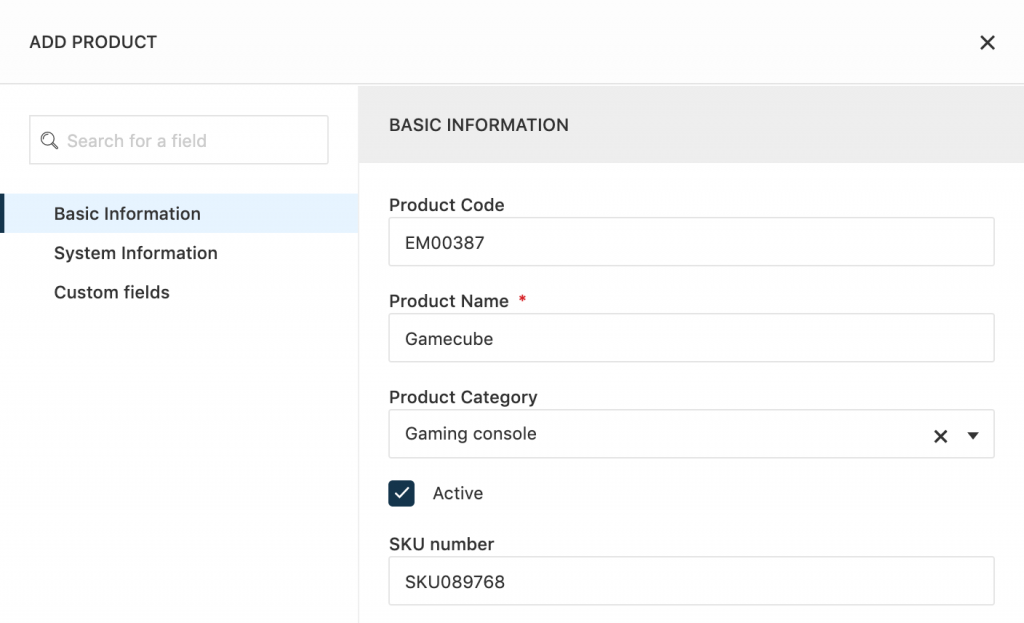Close the Add Product dialog
The image size is (1024, 623).
(987, 42)
